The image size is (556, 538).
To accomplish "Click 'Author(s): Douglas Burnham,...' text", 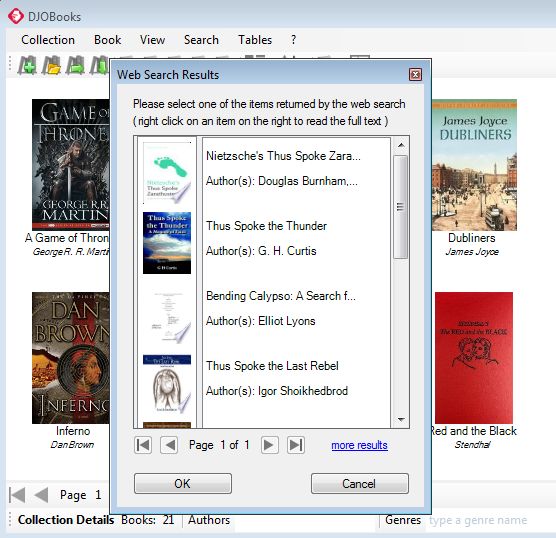I will coord(282,181).
